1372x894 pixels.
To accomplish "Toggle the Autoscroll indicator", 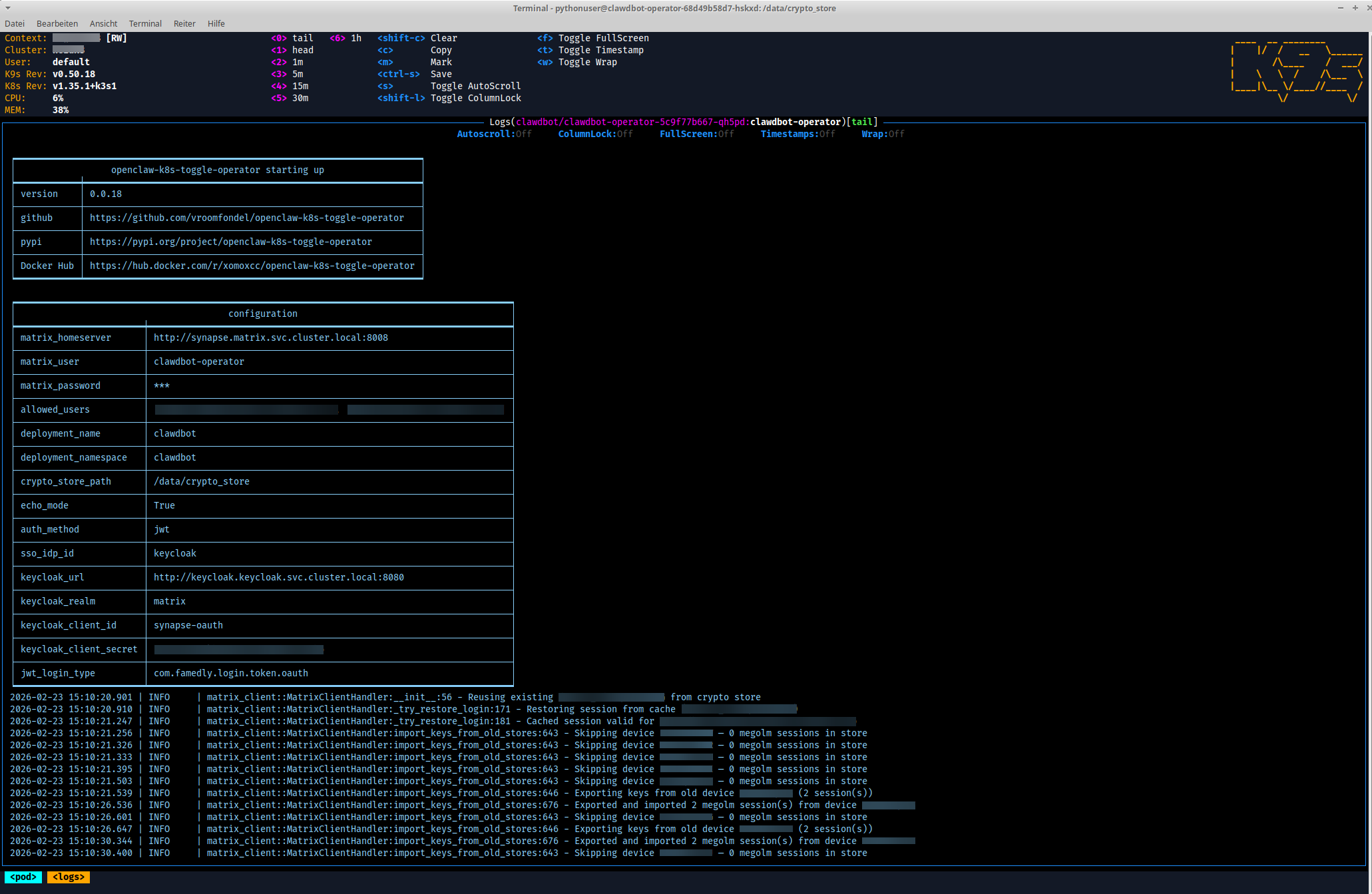I will point(494,134).
